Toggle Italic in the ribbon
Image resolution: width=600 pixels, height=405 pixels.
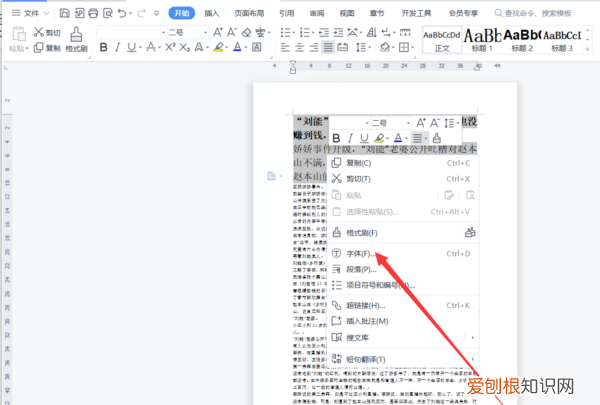[117, 47]
